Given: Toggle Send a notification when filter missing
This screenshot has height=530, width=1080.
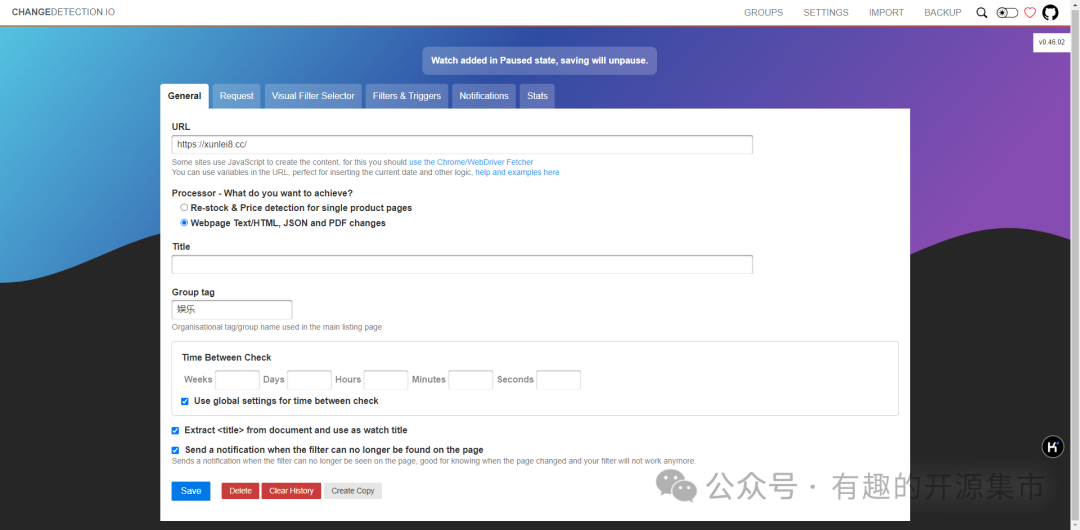Looking at the screenshot, I should tap(175, 450).
